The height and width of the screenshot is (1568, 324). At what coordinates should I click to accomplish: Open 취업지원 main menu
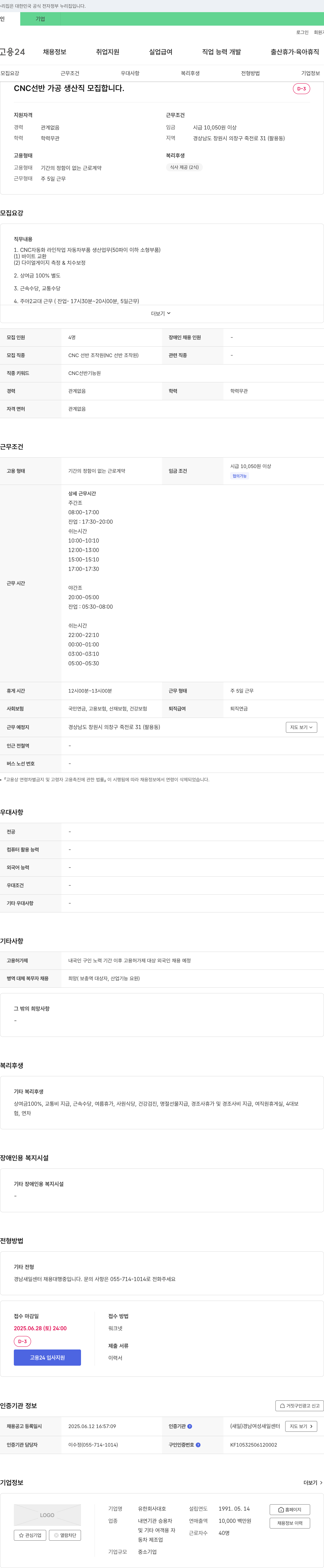108,52
